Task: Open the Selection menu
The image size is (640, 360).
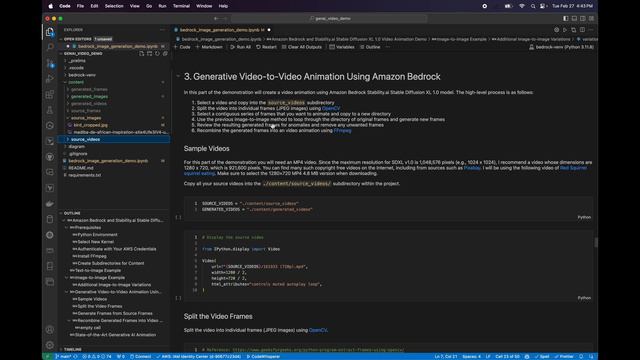Action: click(x=114, y=6)
